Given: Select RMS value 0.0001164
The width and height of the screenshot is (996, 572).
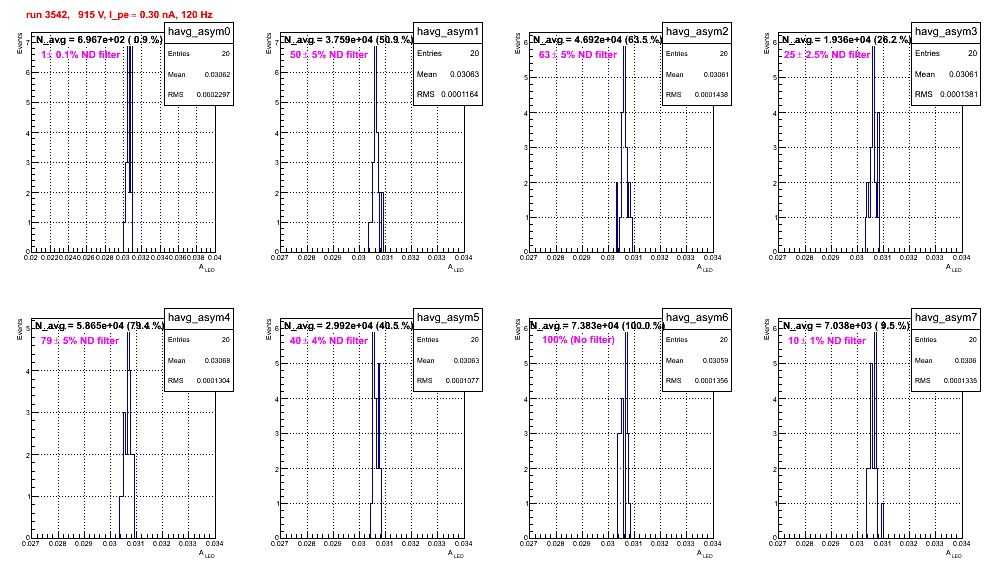Looking at the screenshot, I should 460,94.
